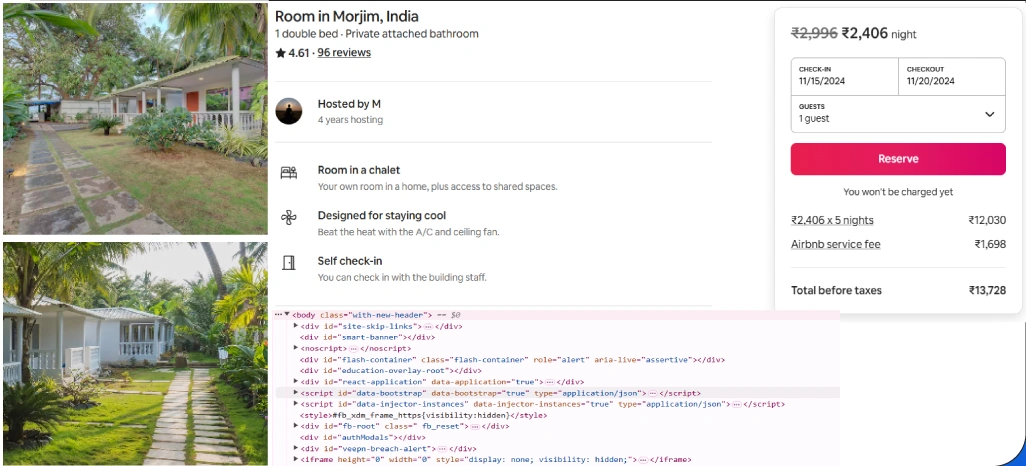Expand the site-skip-links div node
Screen dimensions: 1026x466
(x=296, y=326)
